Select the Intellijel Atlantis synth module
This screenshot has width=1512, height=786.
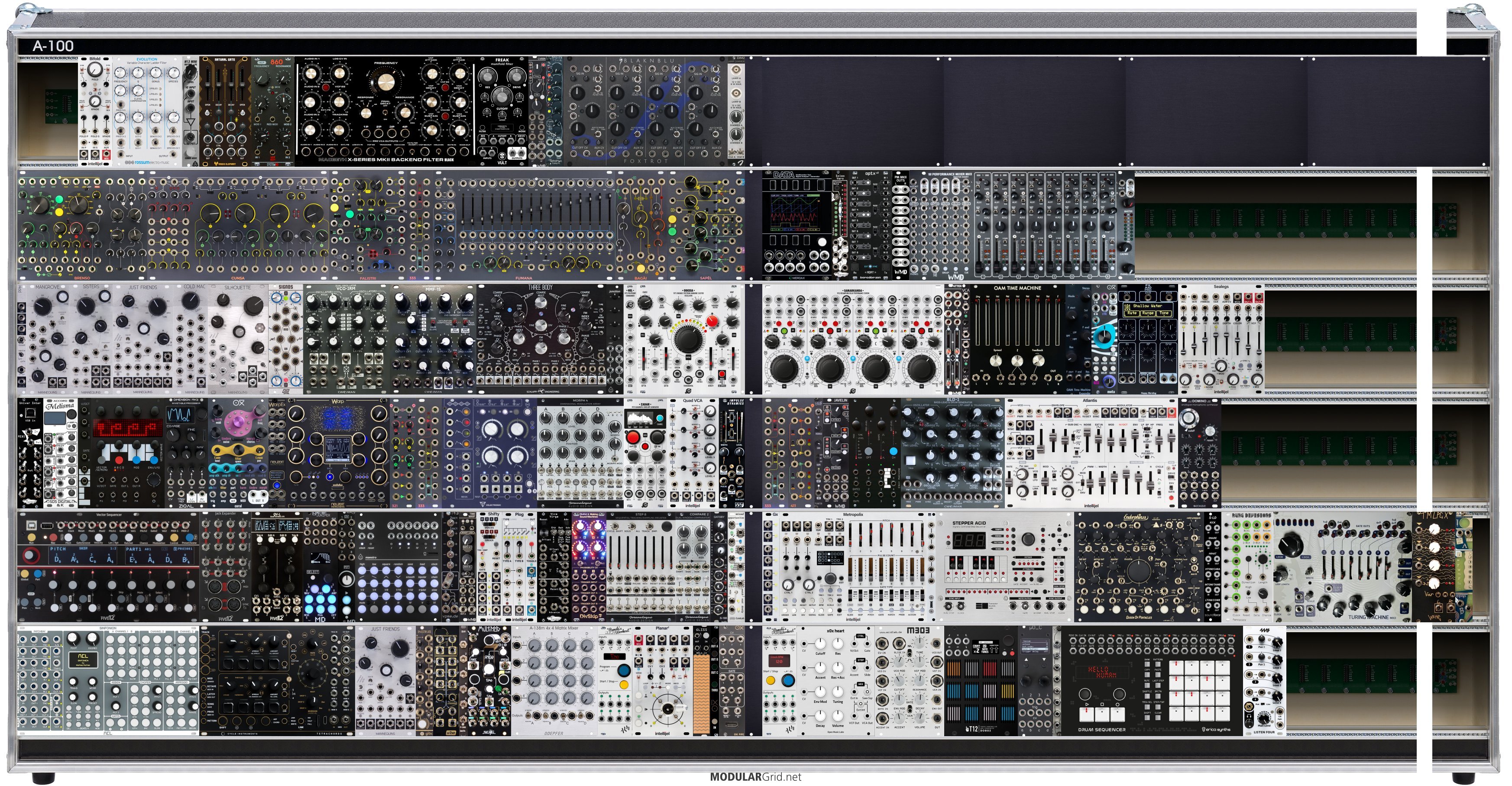point(1091,453)
